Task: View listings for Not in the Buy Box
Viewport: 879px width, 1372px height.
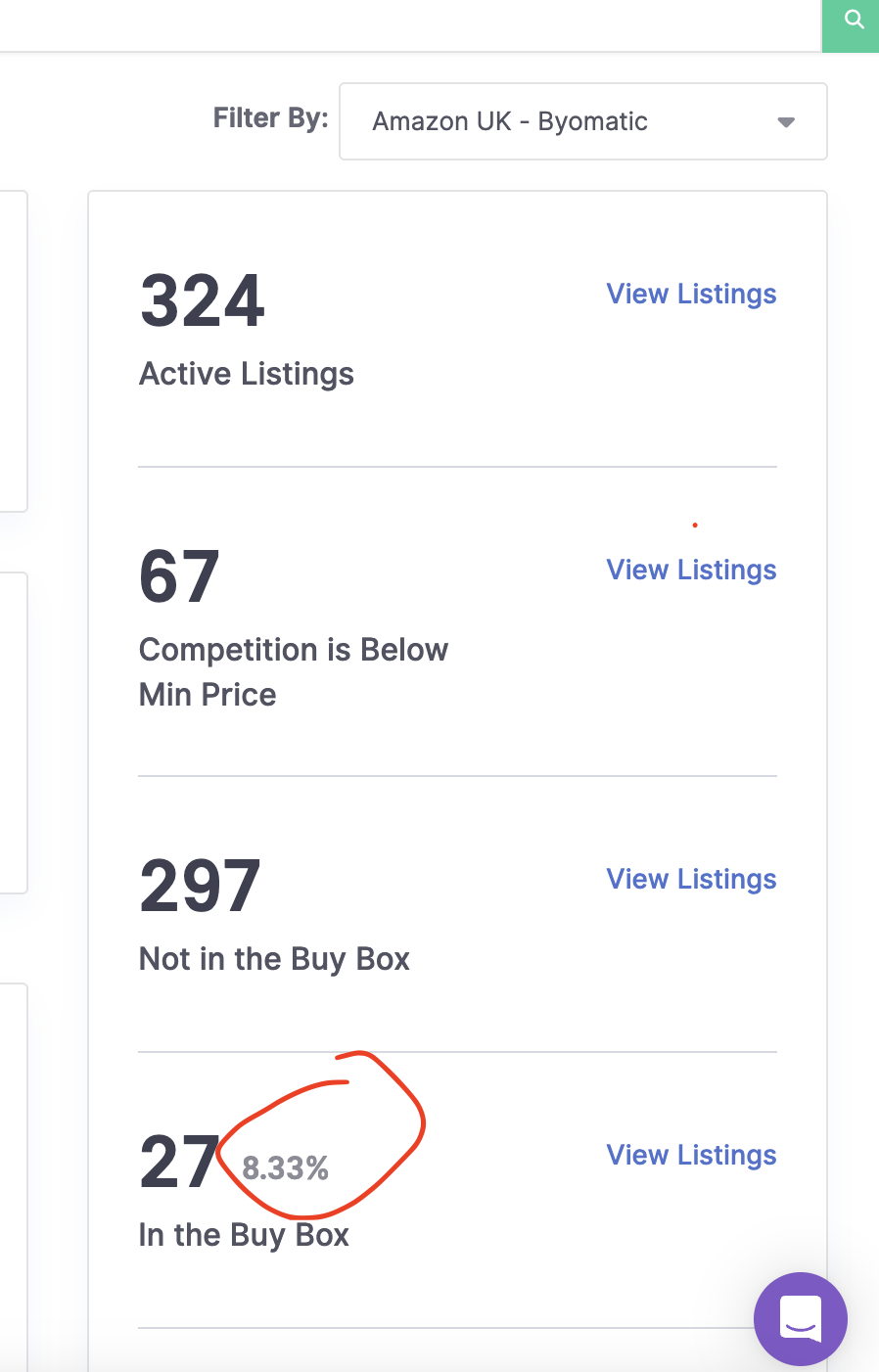Action: [691, 879]
